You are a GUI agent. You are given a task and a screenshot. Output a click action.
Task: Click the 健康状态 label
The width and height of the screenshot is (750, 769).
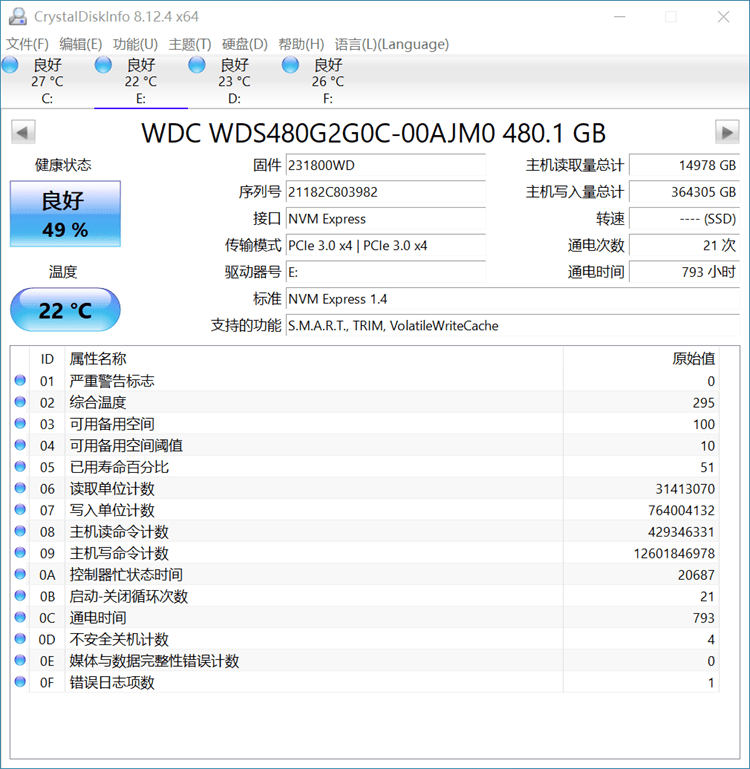click(x=63, y=165)
